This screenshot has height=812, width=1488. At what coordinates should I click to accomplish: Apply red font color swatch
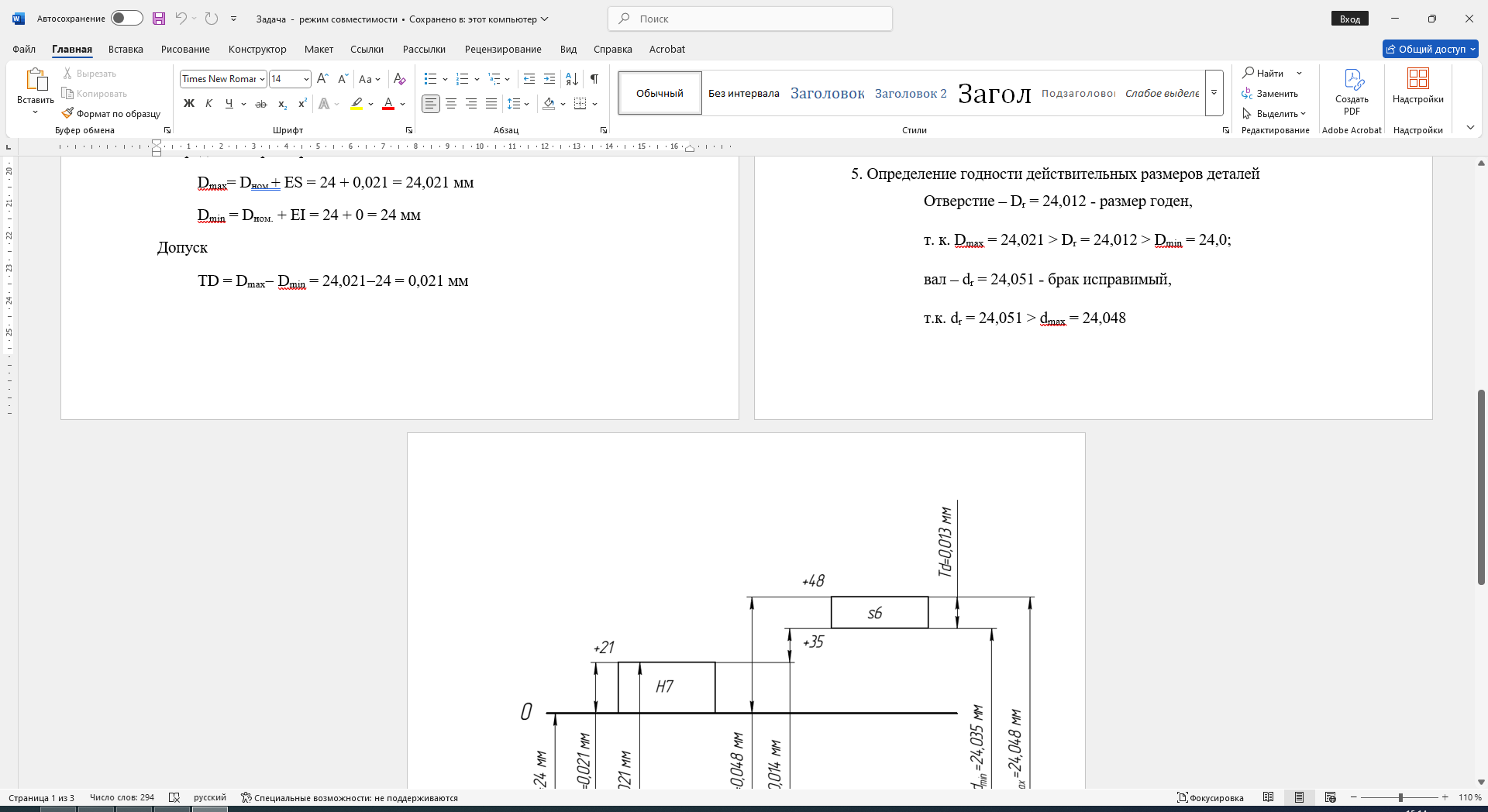388,104
